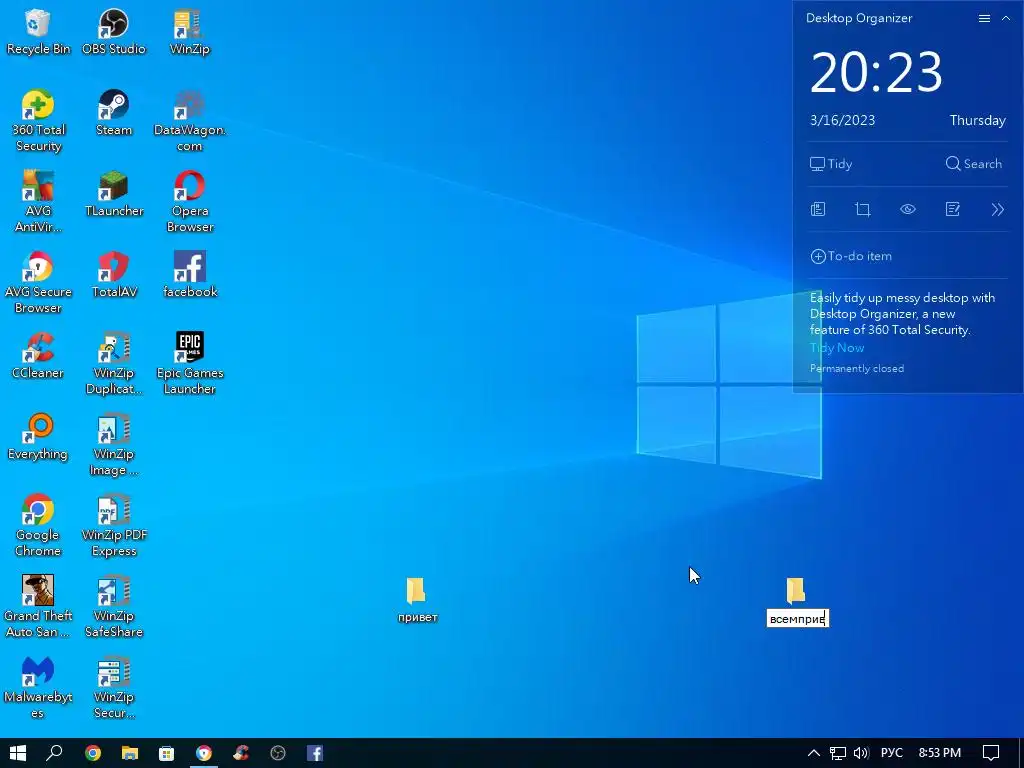Click the Thursday weekday text
This screenshot has width=1024, height=768.
click(x=978, y=120)
